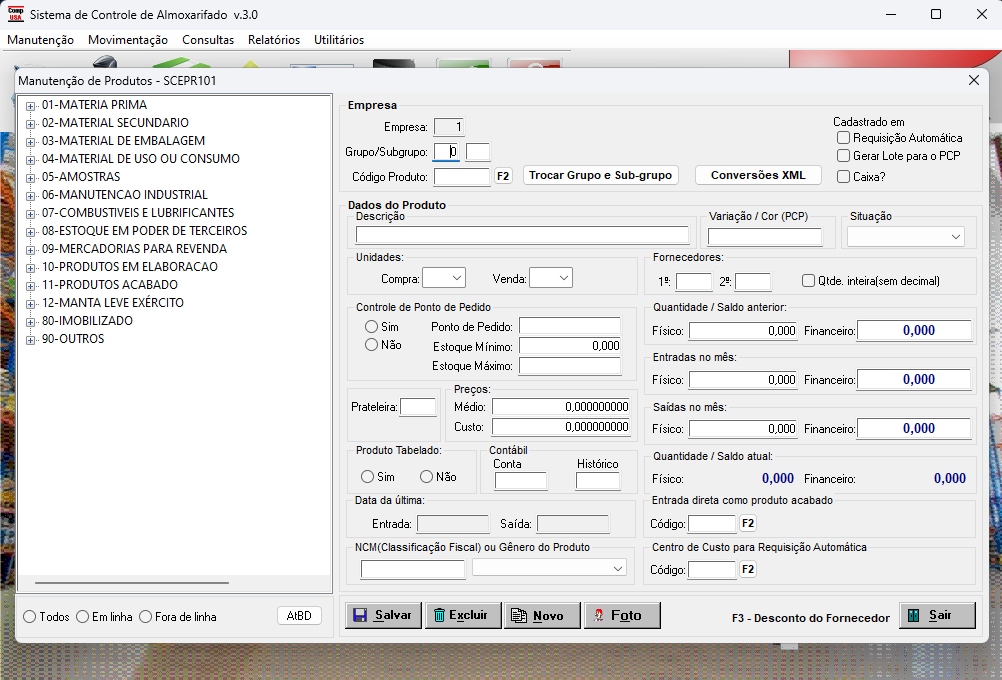Open Conversões XML
The height and width of the screenshot is (680, 1002).
[x=758, y=175]
